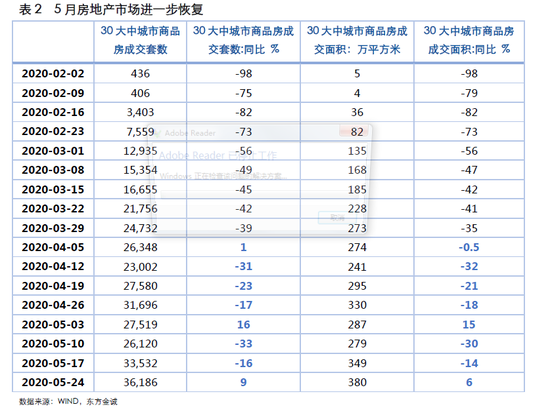Viewport: 550px width, 415px height.
Task: Click the area value 135
Action: click(357, 151)
